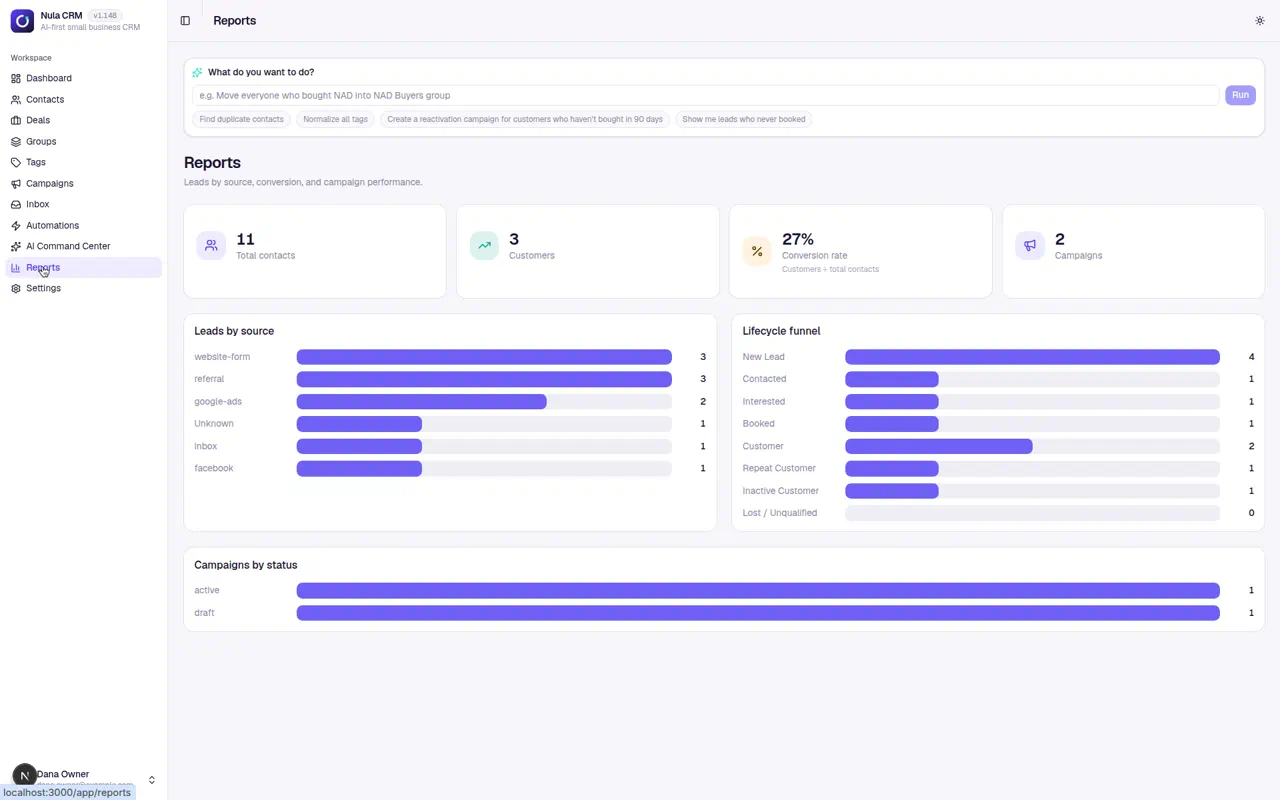1280x800 pixels.
Task: Open the Tags page
Action: pyautogui.click(x=84, y=162)
